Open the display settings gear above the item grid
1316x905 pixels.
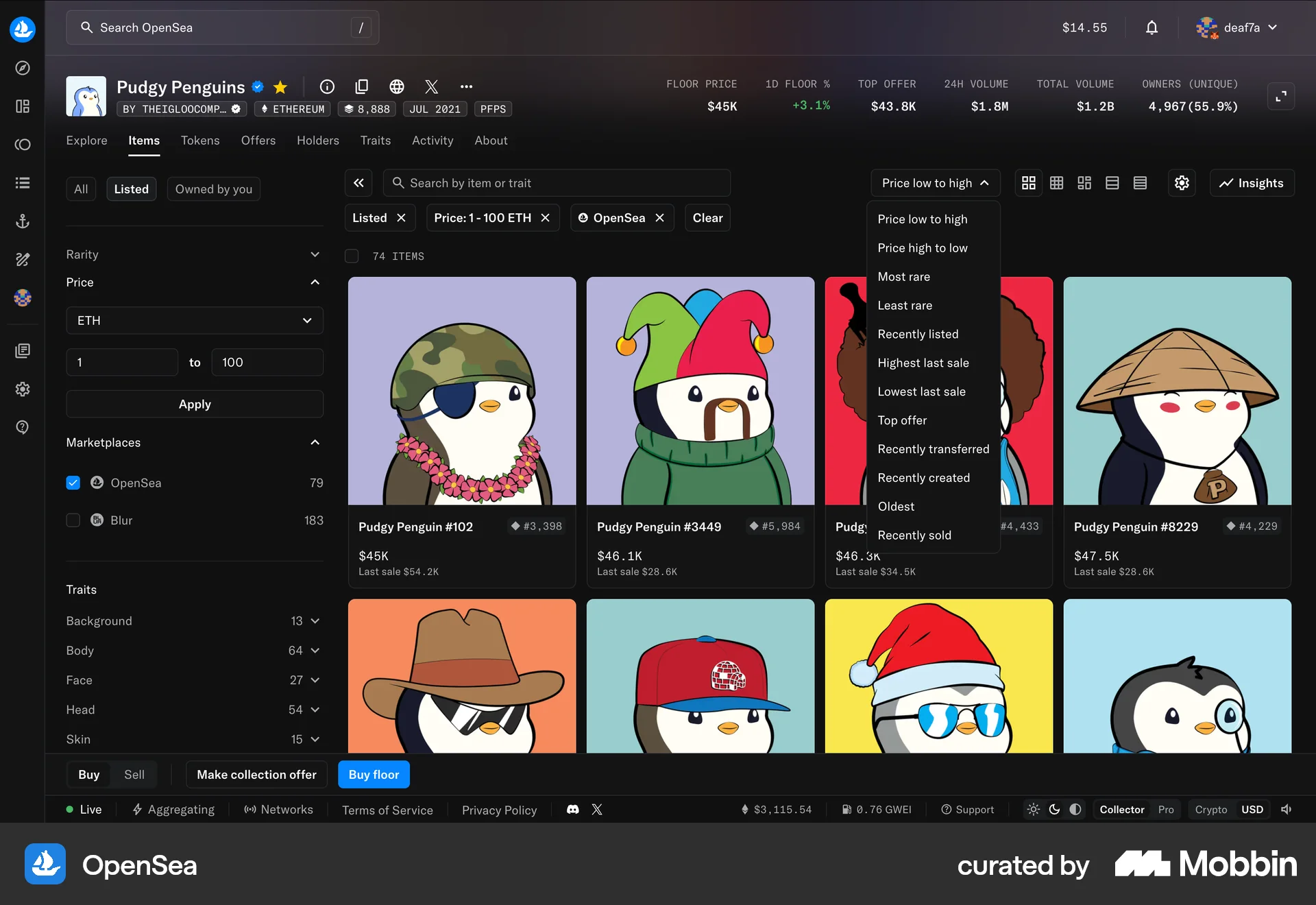(1181, 182)
